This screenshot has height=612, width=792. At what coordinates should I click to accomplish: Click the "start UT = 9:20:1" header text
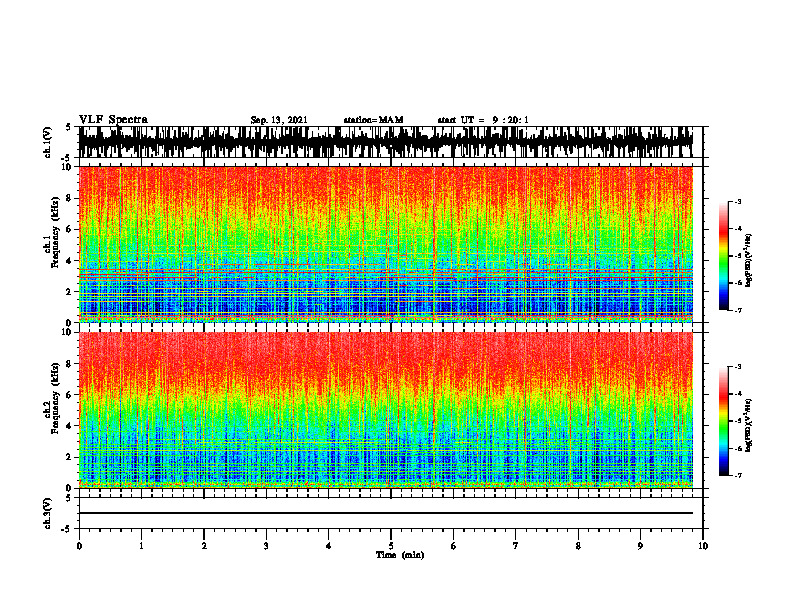[483, 120]
